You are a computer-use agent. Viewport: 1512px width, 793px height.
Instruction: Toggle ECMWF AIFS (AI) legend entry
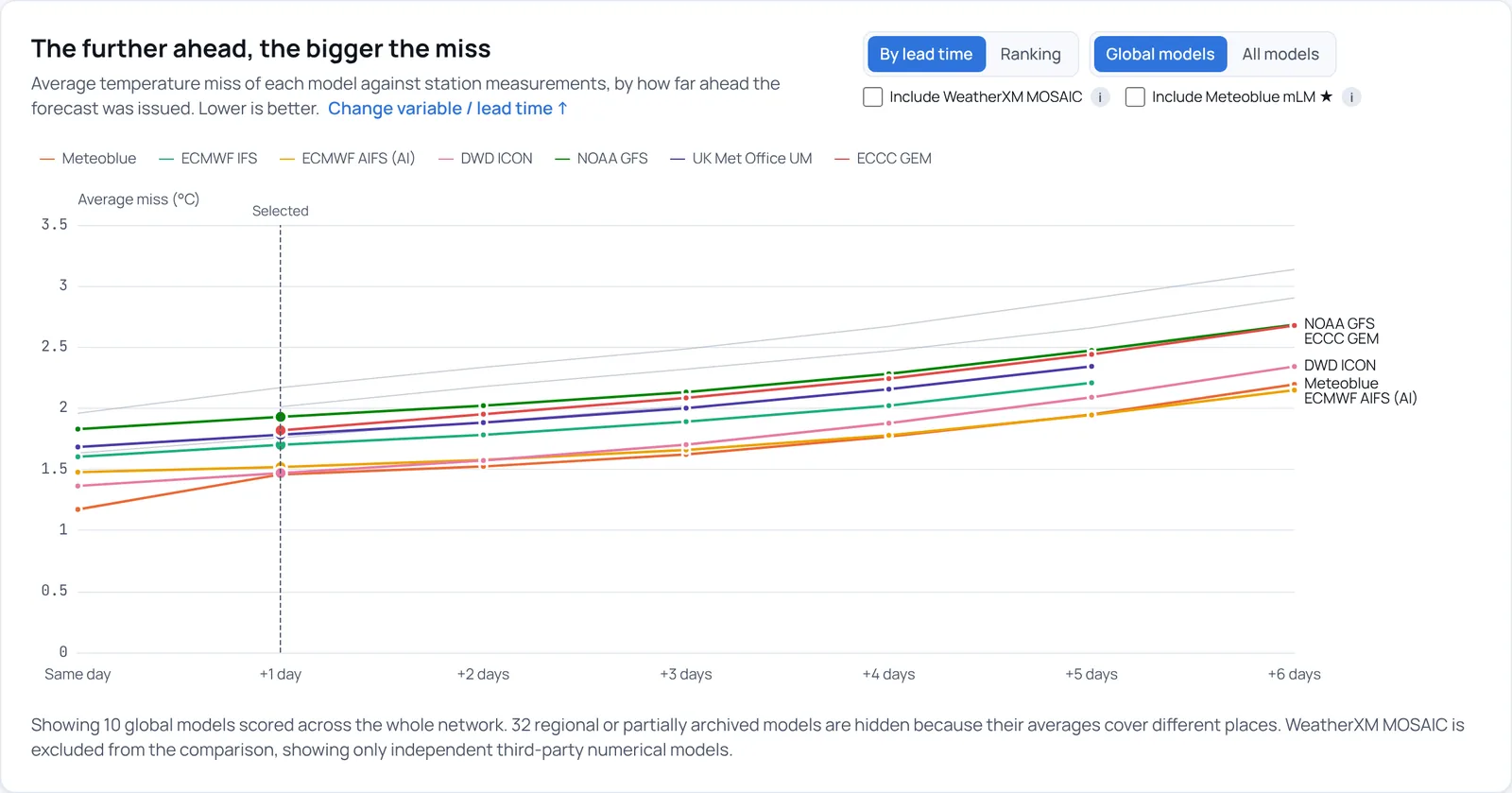coord(347,159)
